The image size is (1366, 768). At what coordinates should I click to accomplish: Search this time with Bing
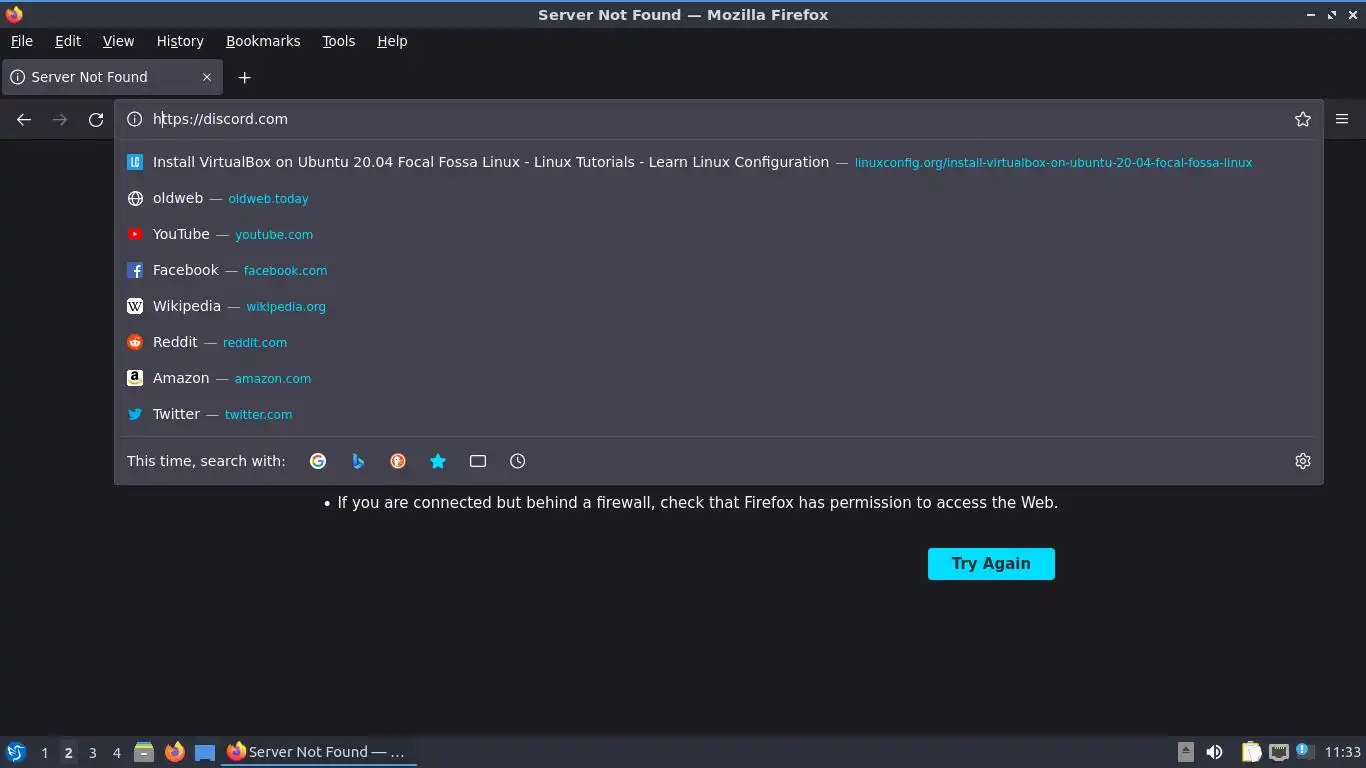click(x=358, y=461)
